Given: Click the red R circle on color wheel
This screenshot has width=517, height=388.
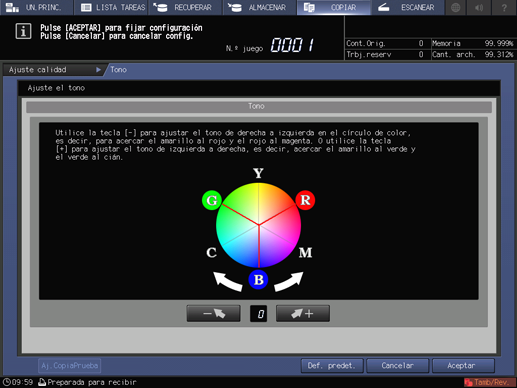Looking at the screenshot, I should (x=305, y=200).
